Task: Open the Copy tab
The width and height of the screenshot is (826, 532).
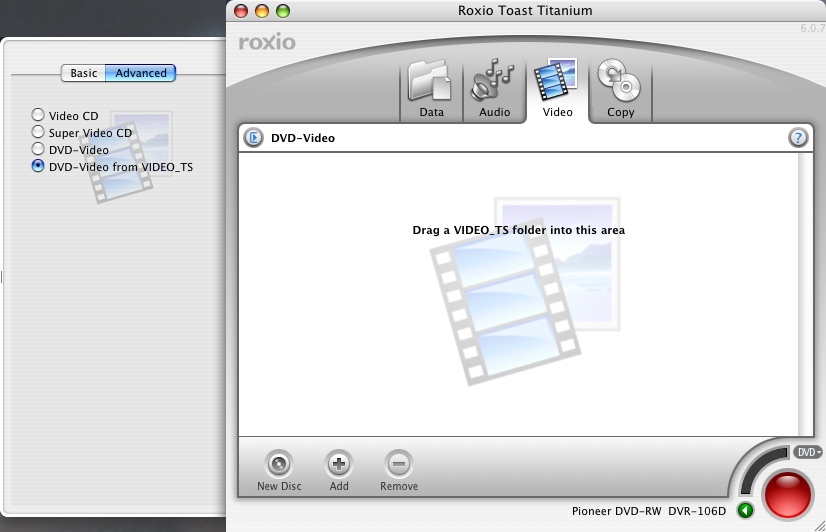Action: pos(620,90)
